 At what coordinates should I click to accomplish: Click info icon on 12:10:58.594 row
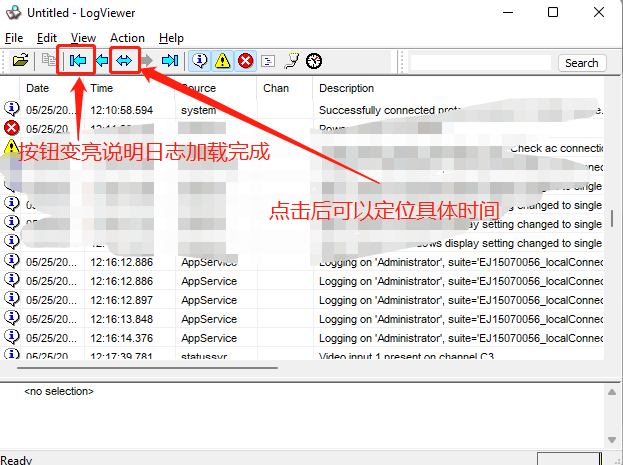point(12,108)
